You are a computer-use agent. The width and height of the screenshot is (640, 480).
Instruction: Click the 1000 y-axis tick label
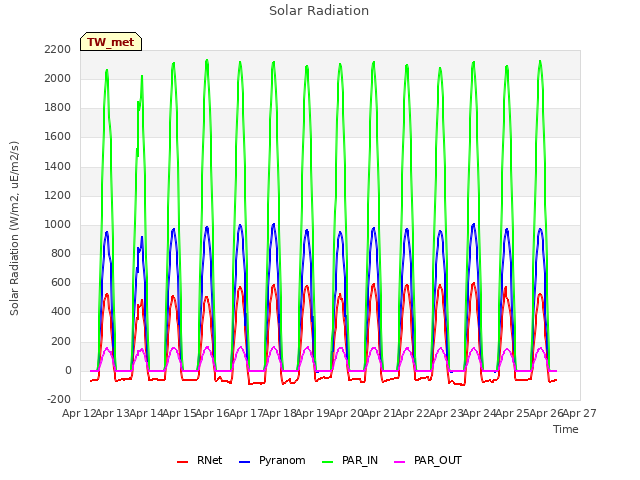pyautogui.click(x=58, y=224)
